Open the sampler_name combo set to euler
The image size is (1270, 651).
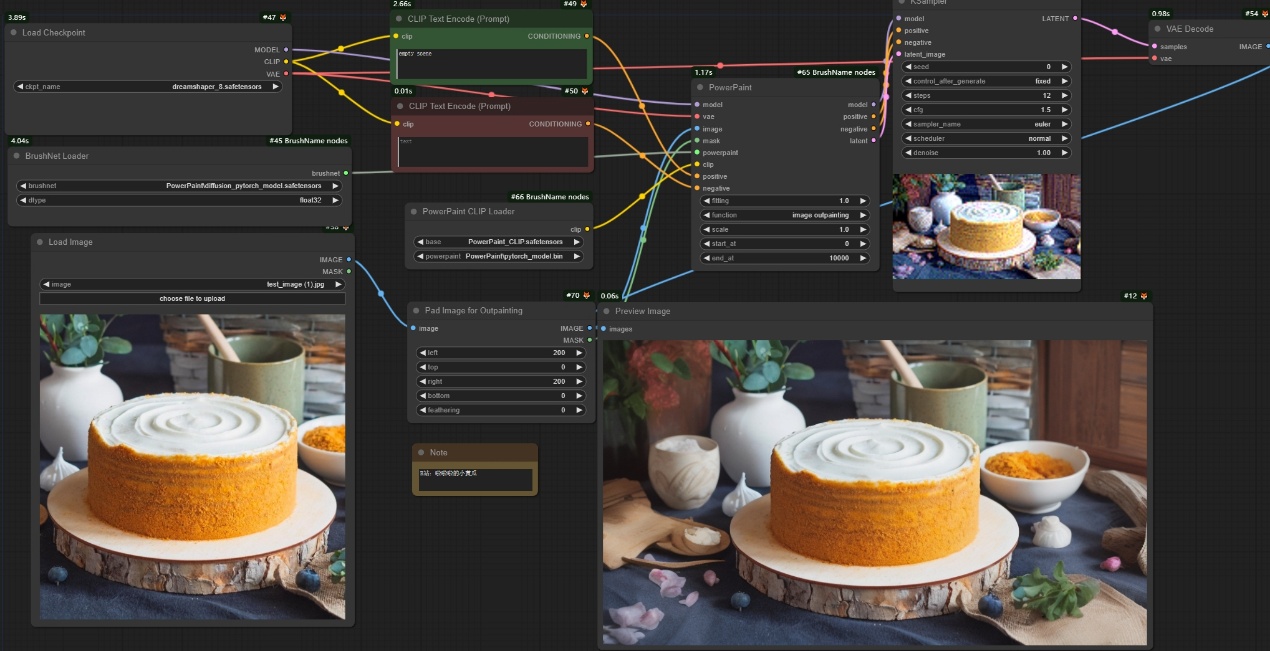pos(985,124)
